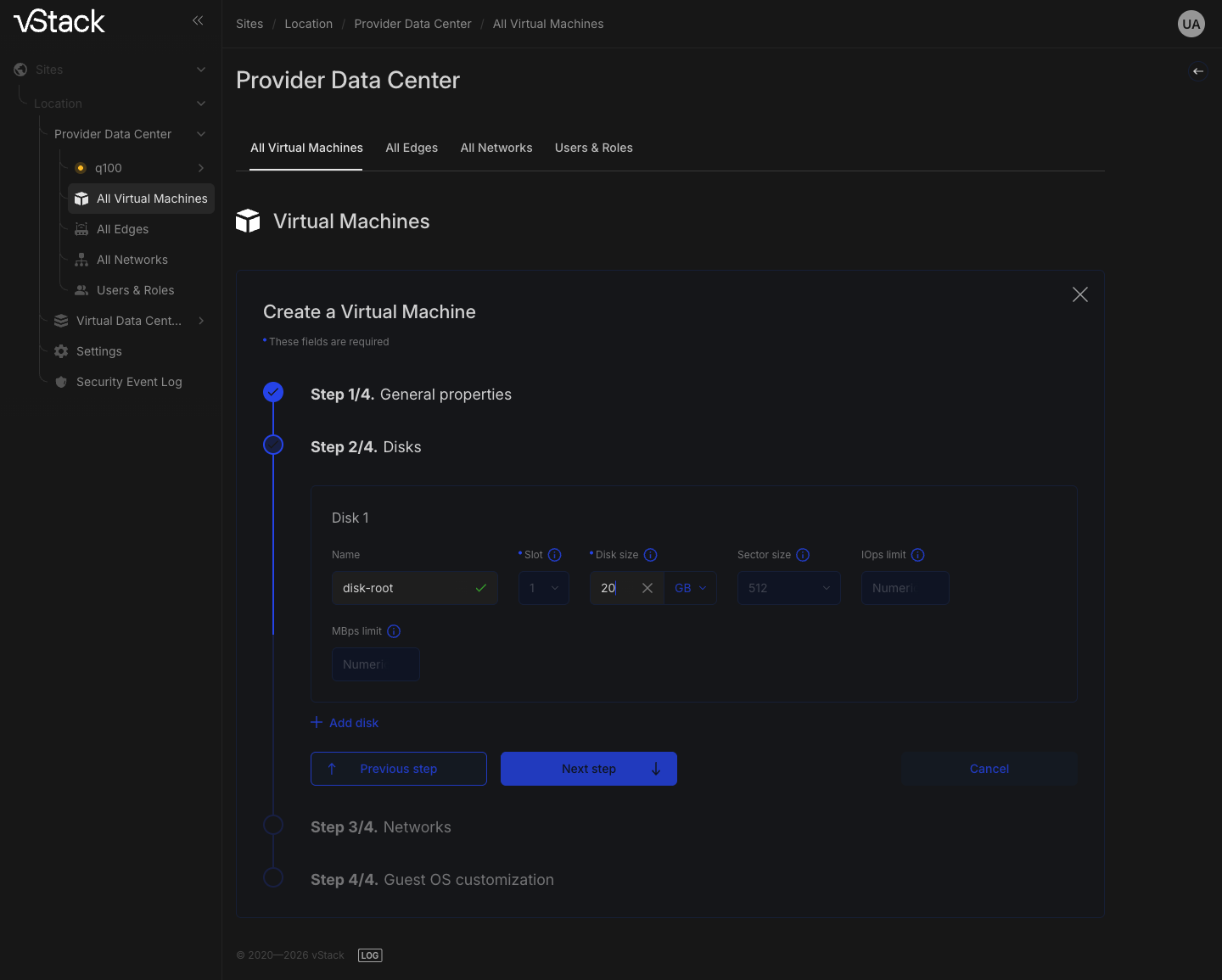The width and height of the screenshot is (1222, 980).
Task: Click the Sector size info icon
Action: 803,555
